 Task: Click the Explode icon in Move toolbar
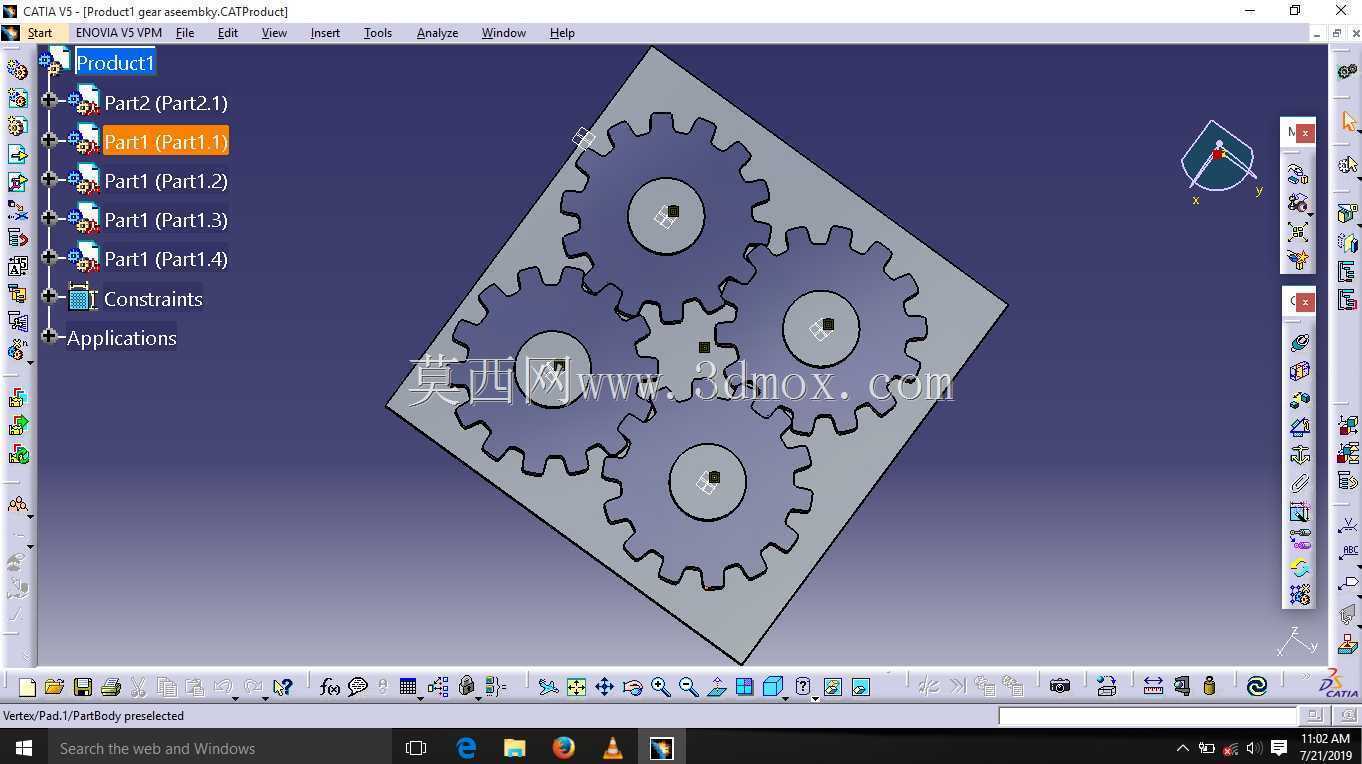click(x=1298, y=232)
